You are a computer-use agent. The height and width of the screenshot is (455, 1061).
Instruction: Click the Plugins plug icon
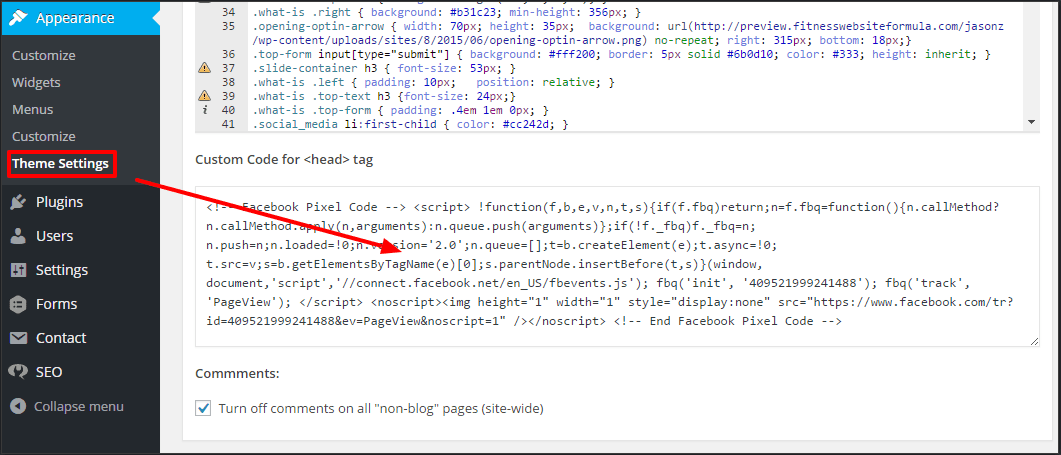tap(19, 202)
